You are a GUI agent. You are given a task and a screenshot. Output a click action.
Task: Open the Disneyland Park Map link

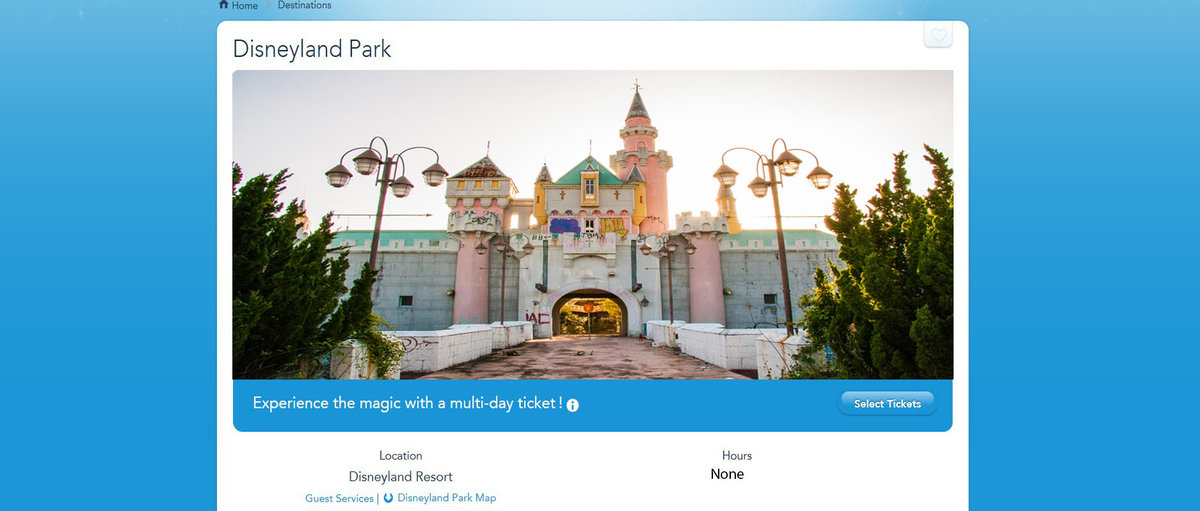446,498
